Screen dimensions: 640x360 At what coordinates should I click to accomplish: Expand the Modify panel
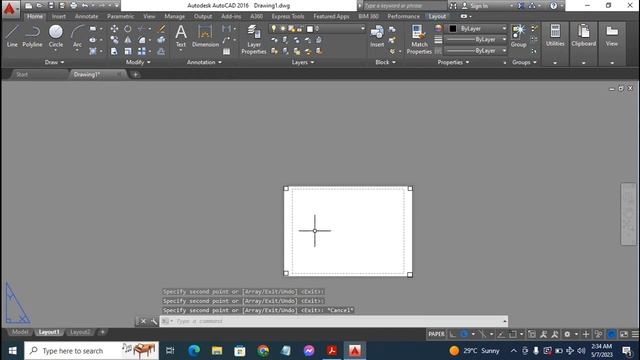pyautogui.click(x=138, y=62)
